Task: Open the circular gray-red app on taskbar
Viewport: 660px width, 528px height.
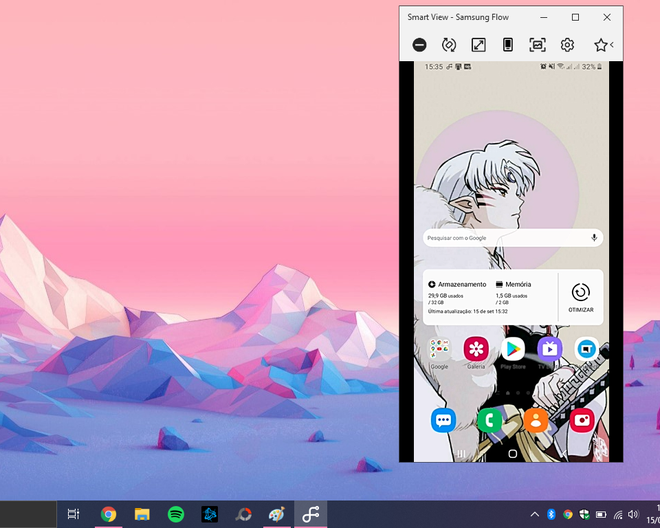Action: pyautogui.click(x=243, y=514)
